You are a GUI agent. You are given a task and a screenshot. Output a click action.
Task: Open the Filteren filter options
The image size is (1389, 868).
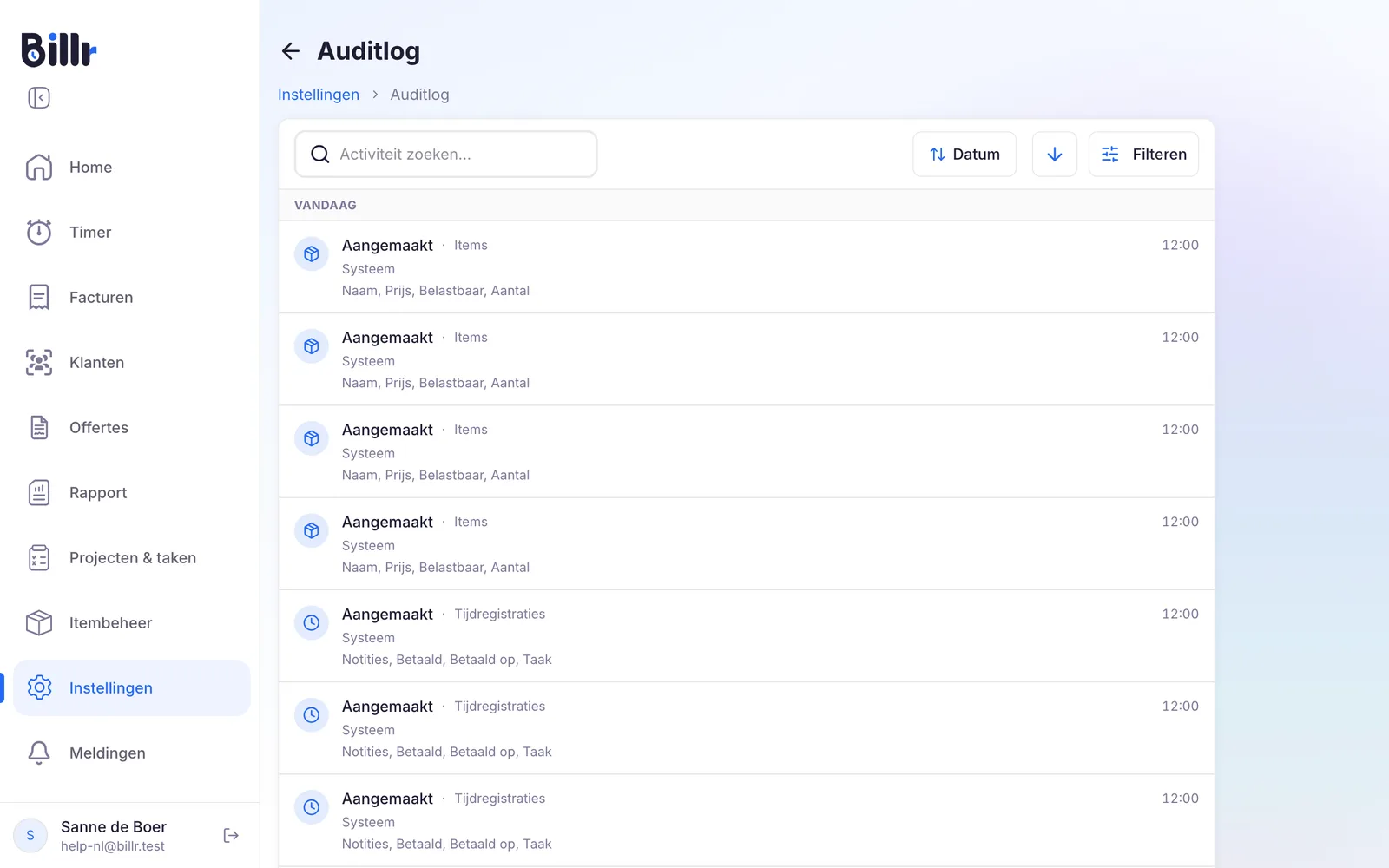coord(1144,155)
